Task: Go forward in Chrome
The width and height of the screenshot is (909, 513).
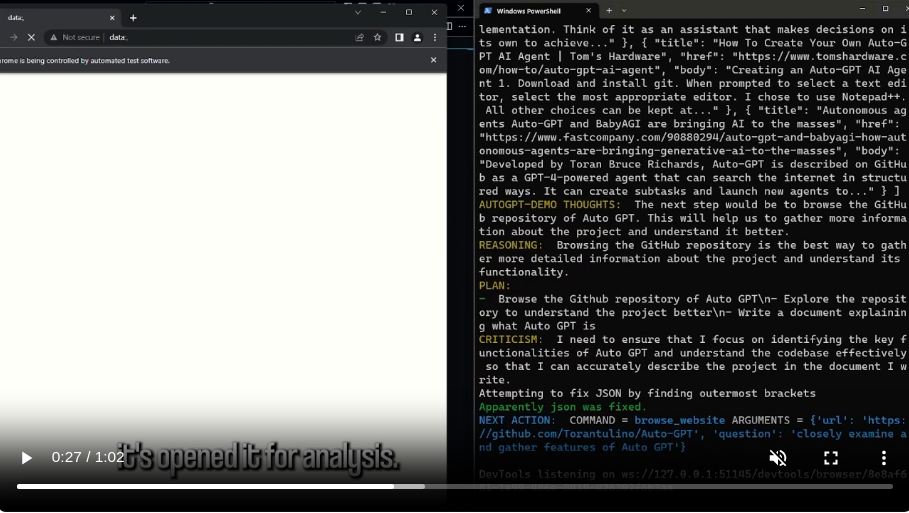Action: point(13,37)
